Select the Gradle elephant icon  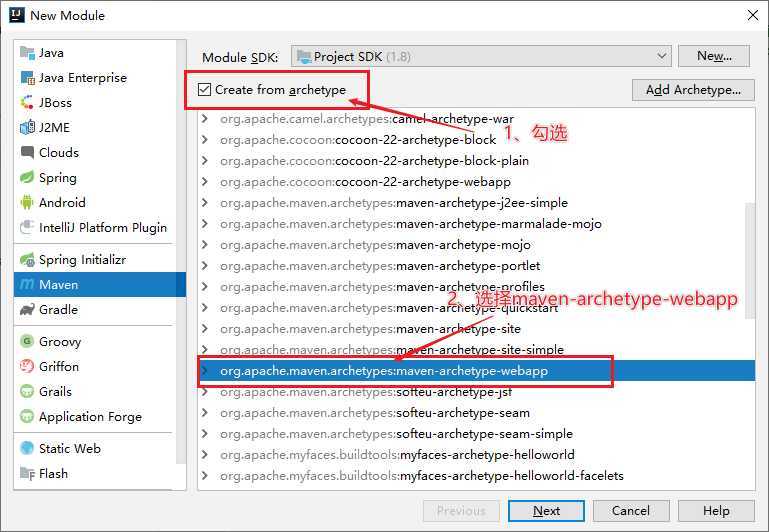click(x=27, y=309)
